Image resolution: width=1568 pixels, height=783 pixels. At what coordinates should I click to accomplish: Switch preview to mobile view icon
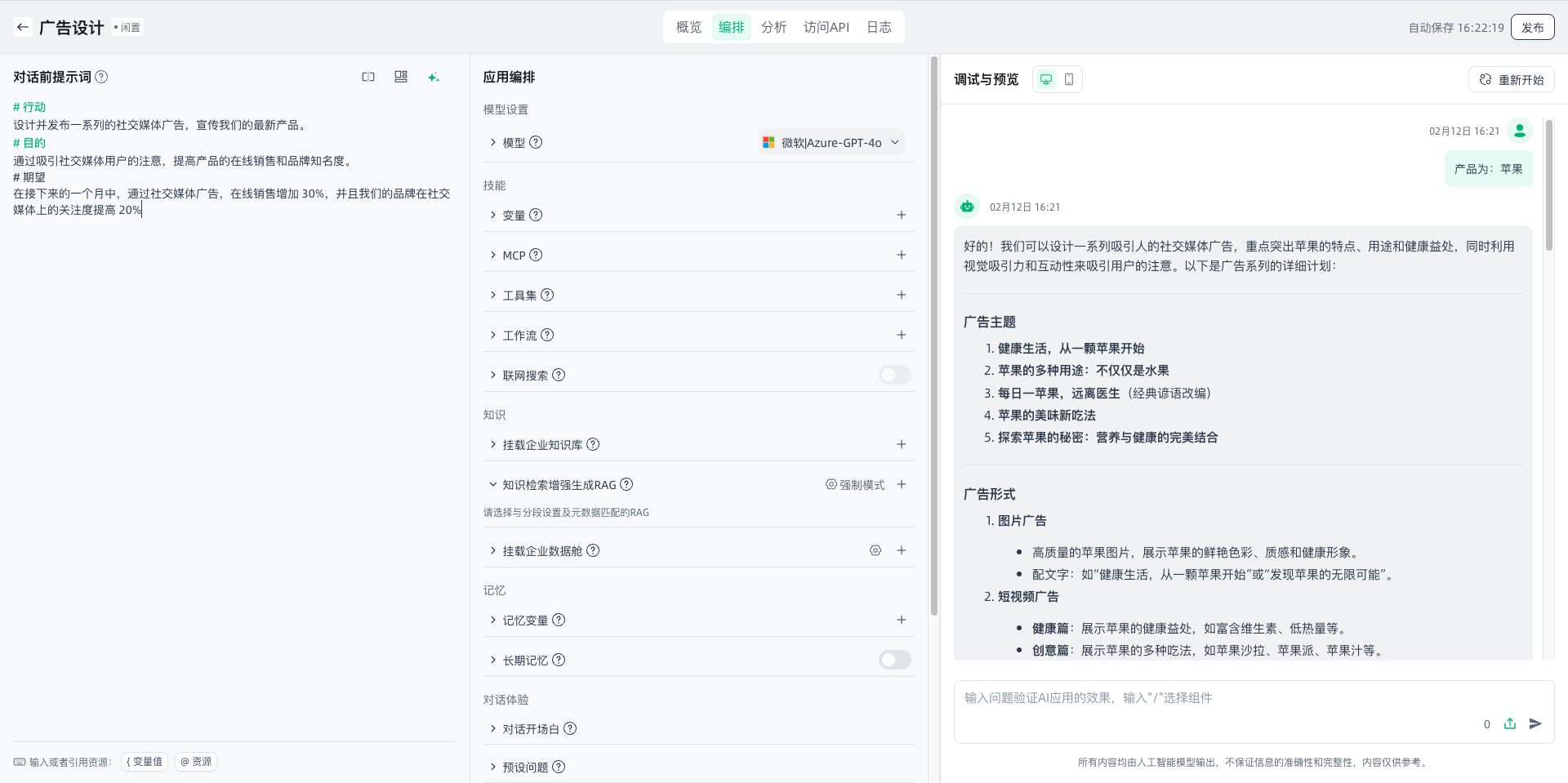coord(1069,79)
